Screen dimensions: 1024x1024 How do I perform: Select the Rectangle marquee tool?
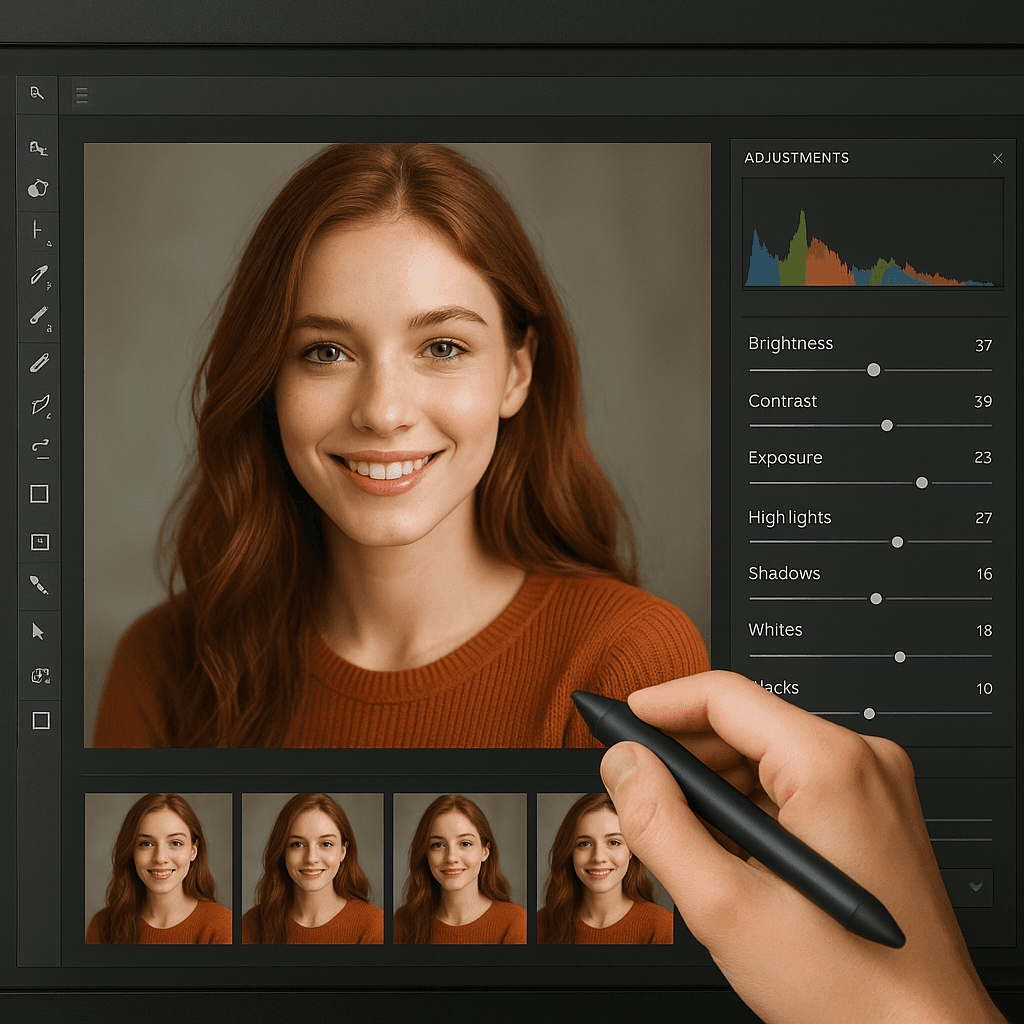pos(38,493)
